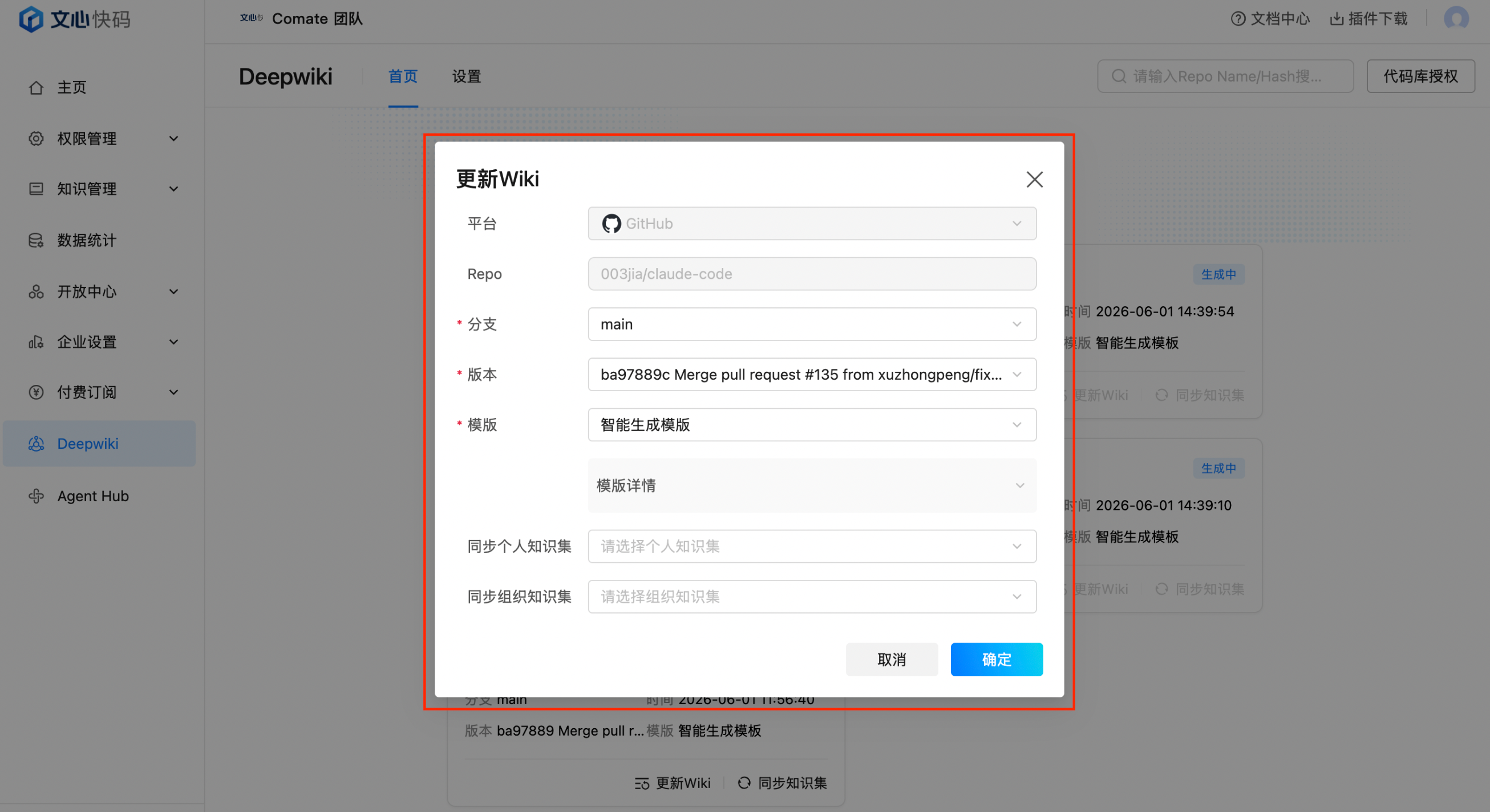Click the 同步知识集 refresh icon in bottom card
Screen dimensions: 1490x812
[x=744, y=783]
